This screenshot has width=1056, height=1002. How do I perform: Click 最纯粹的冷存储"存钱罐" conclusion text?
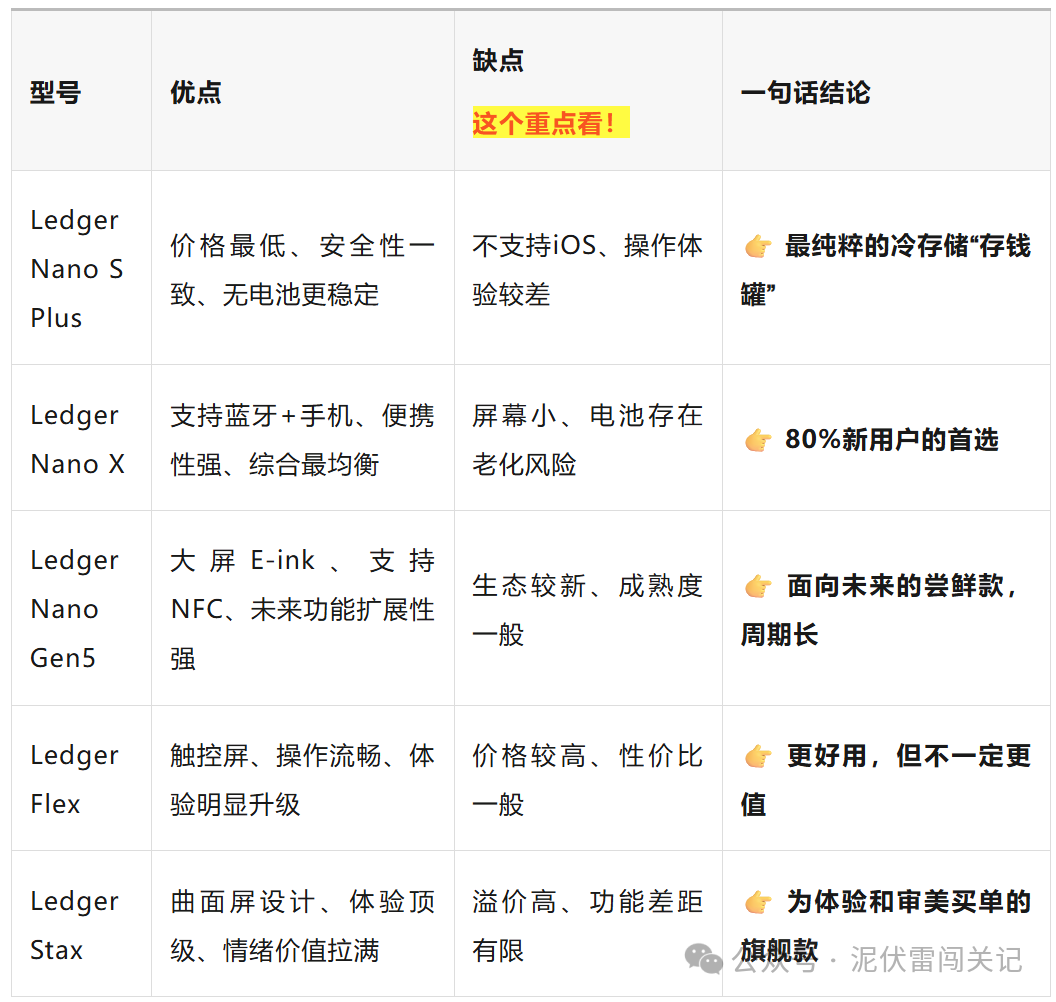(886, 269)
